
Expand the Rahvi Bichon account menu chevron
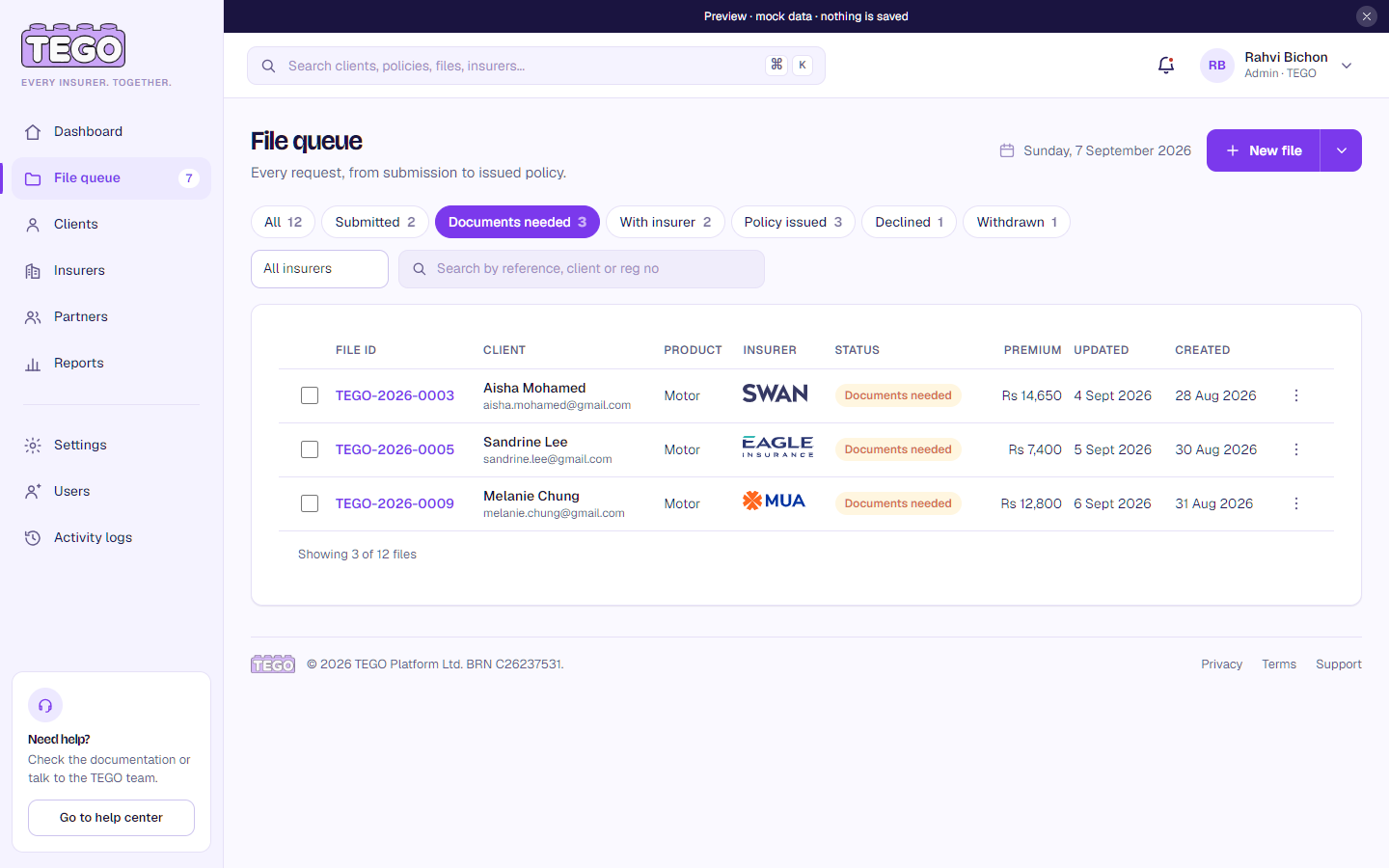point(1347,66)
